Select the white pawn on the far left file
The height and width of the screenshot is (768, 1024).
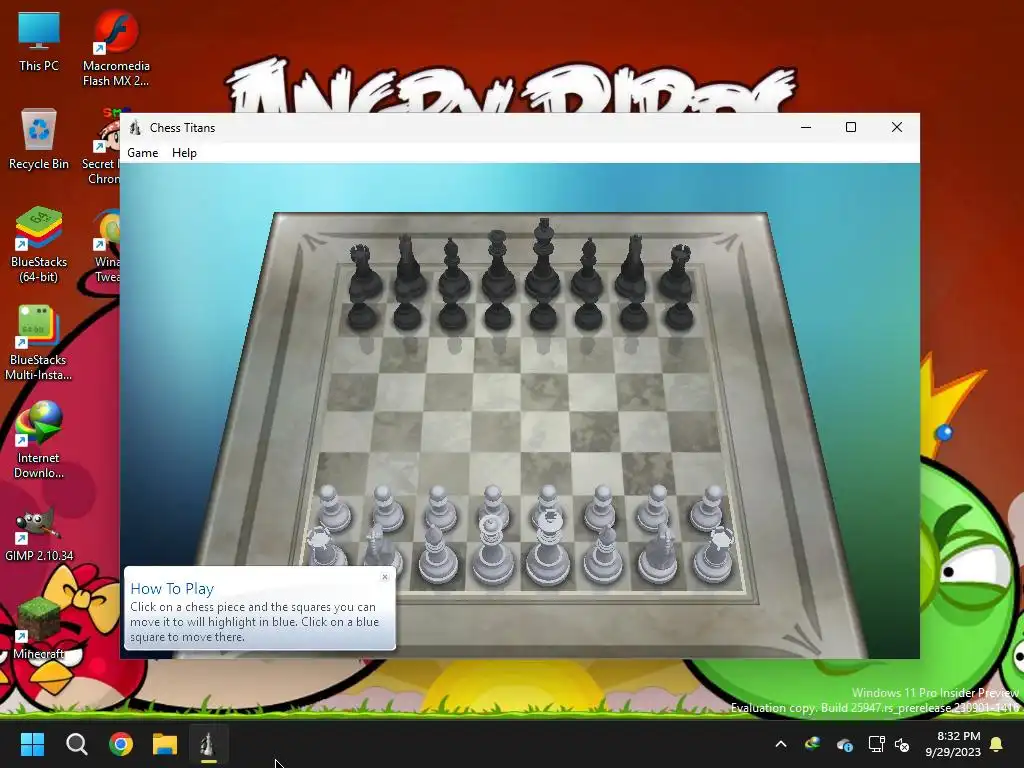333,508
